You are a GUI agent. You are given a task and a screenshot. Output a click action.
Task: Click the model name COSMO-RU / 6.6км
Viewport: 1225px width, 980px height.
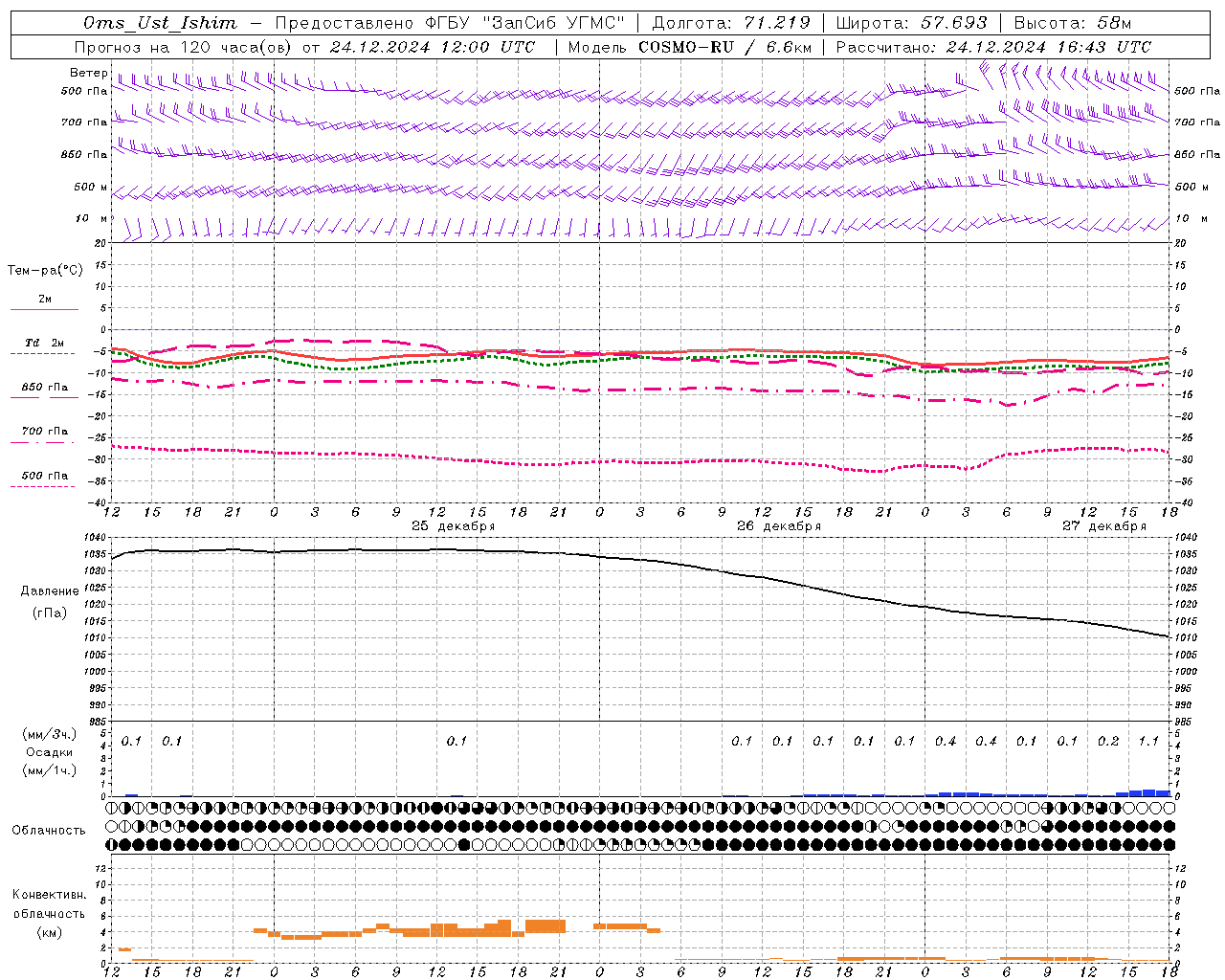pyautogui.click(x=724, y=47)
